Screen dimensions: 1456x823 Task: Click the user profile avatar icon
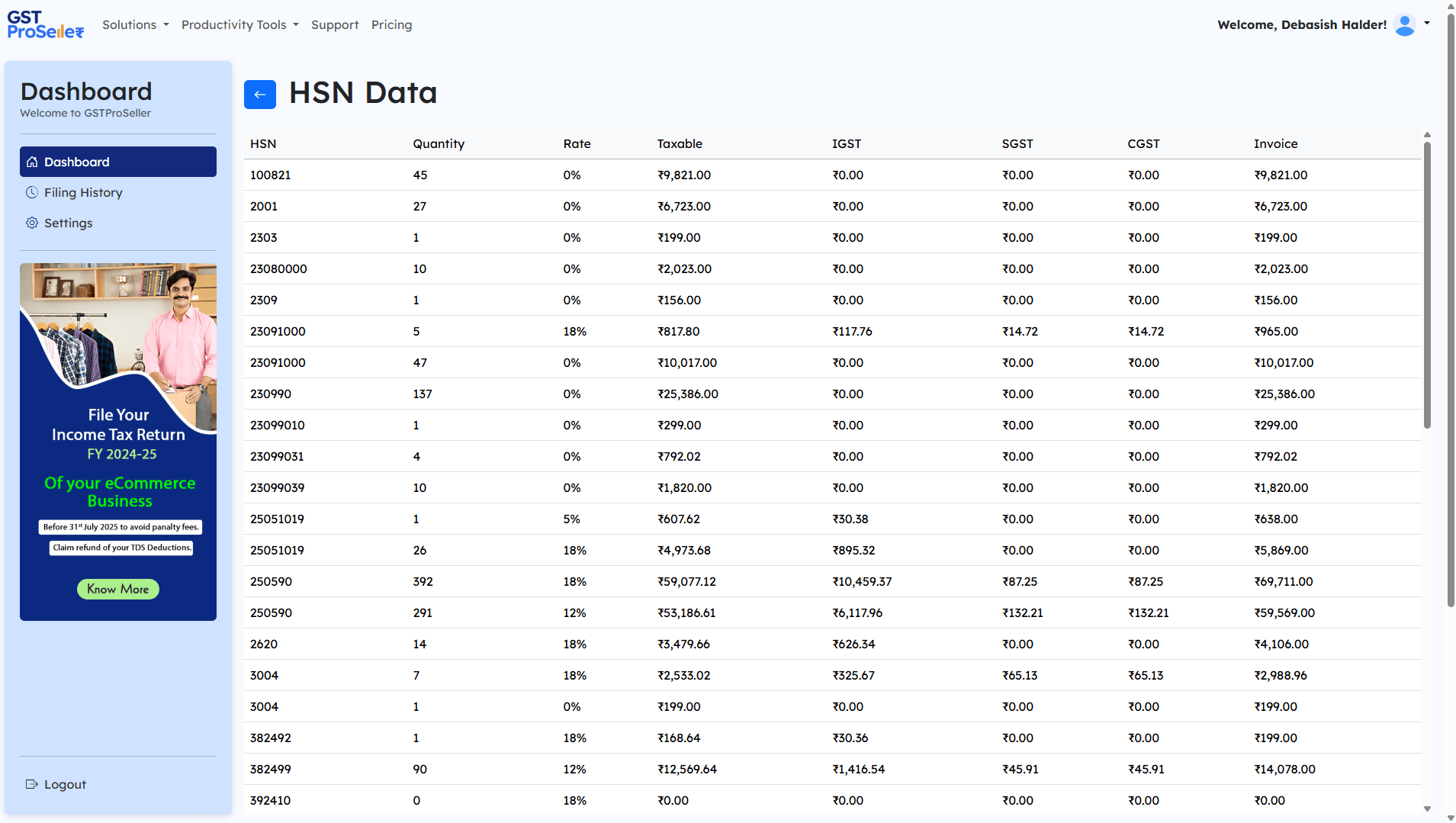pos(1404,25)
